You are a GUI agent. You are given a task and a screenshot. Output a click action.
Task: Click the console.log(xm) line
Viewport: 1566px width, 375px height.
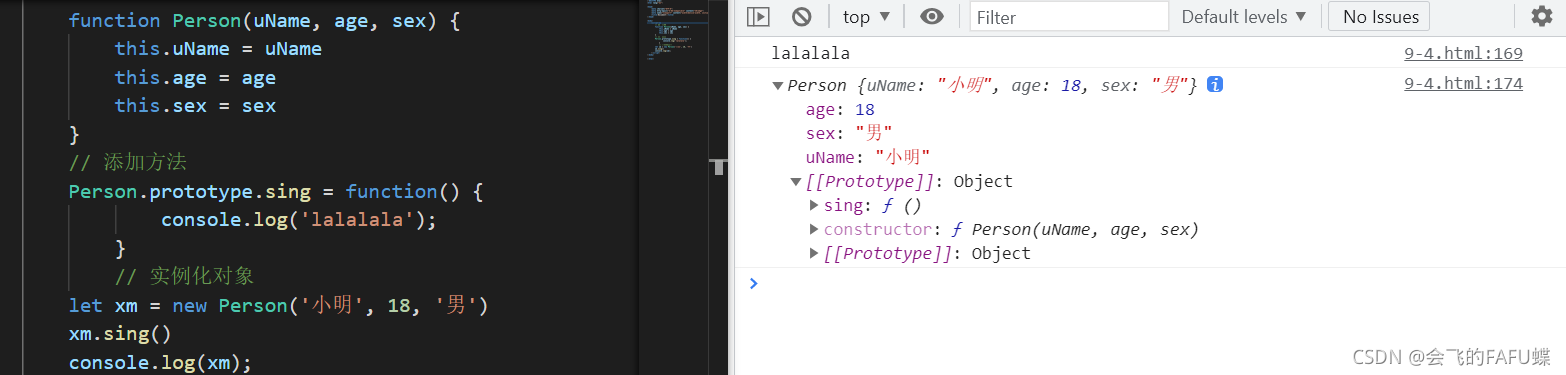[x=160, y=363]
